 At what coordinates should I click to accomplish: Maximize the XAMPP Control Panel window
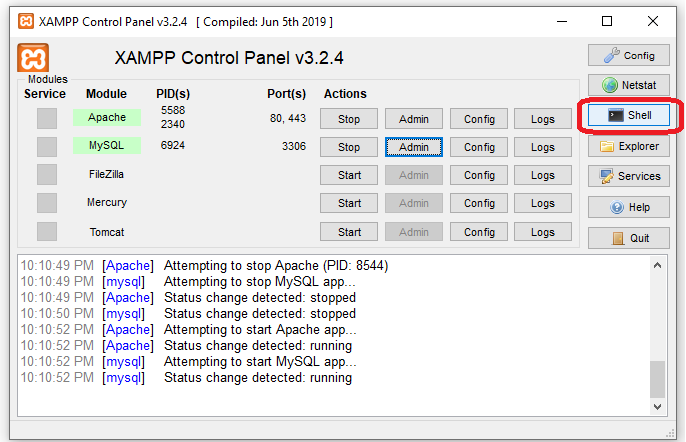point(607,21)
